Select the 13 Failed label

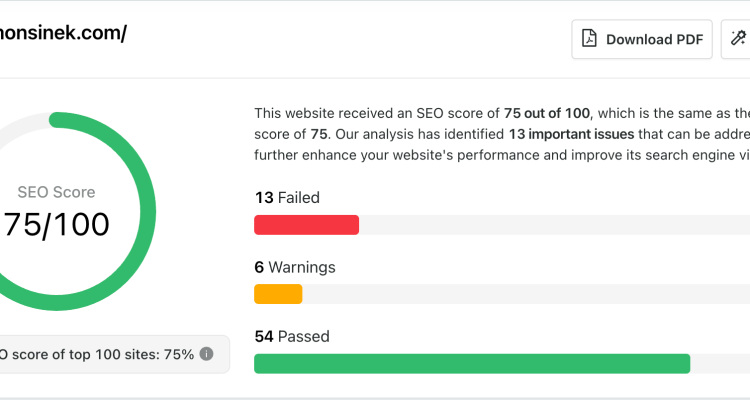(287, 198)
